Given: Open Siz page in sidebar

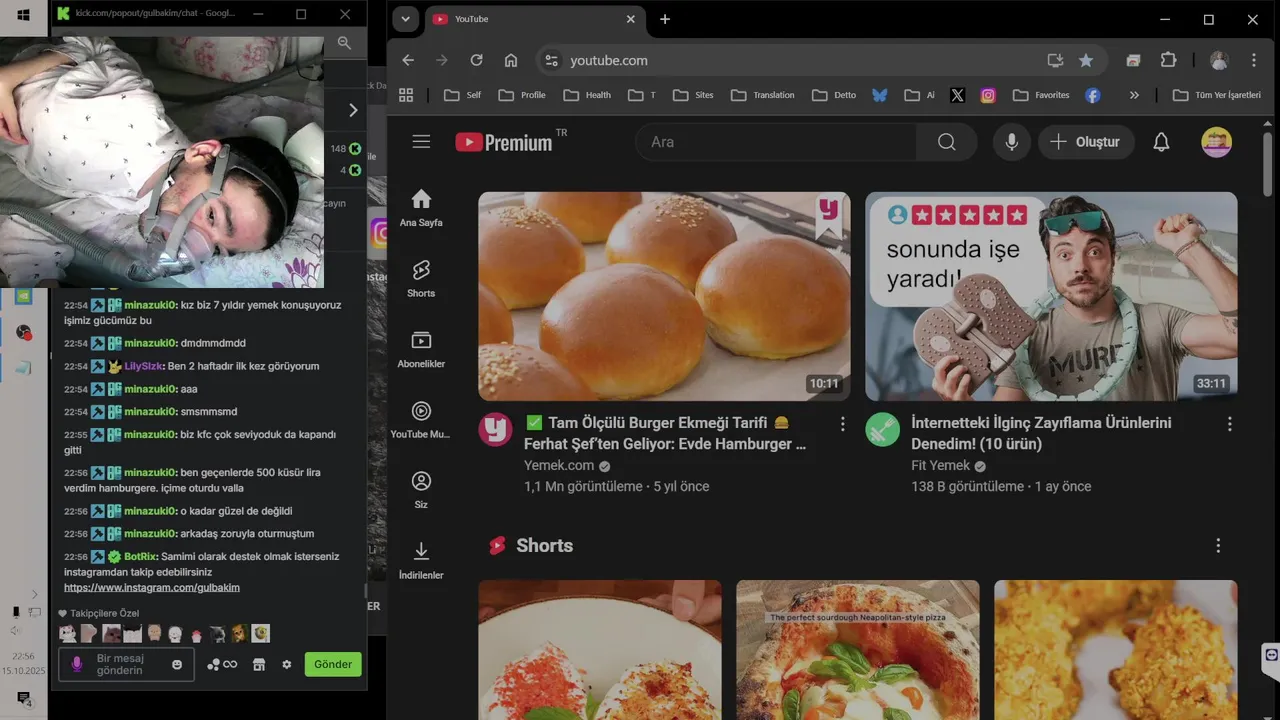Looking at the screenshot, I should tap(421, 491).
